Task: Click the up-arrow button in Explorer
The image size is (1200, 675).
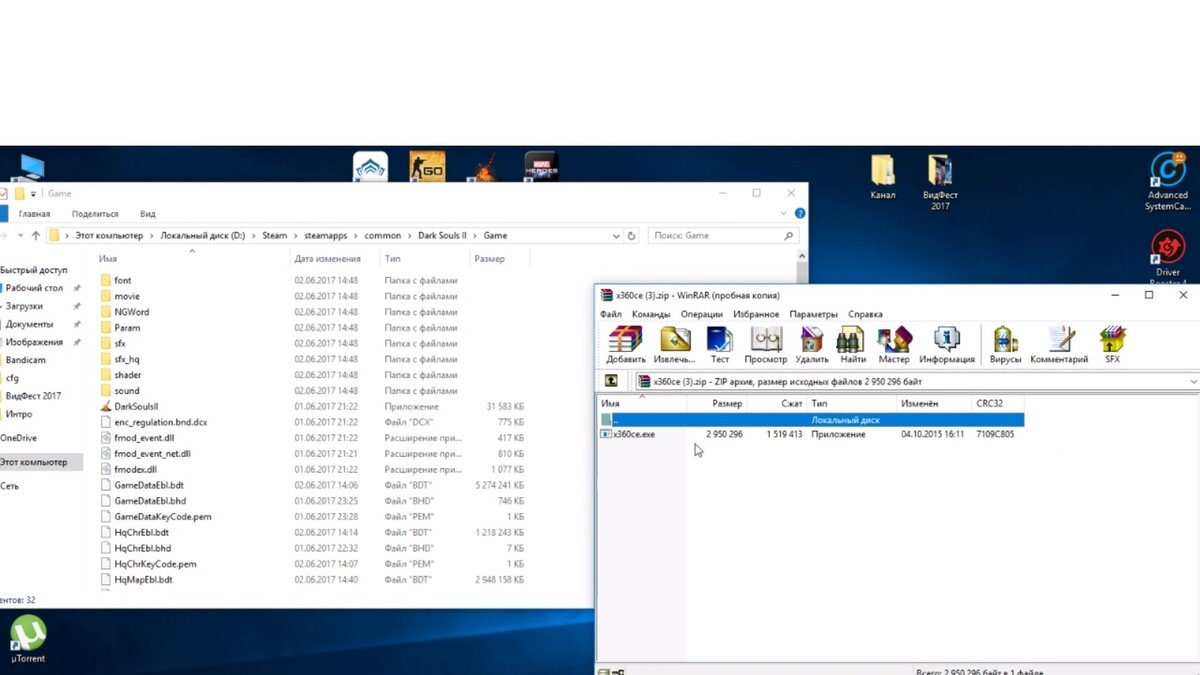Action: pos(36,236)
